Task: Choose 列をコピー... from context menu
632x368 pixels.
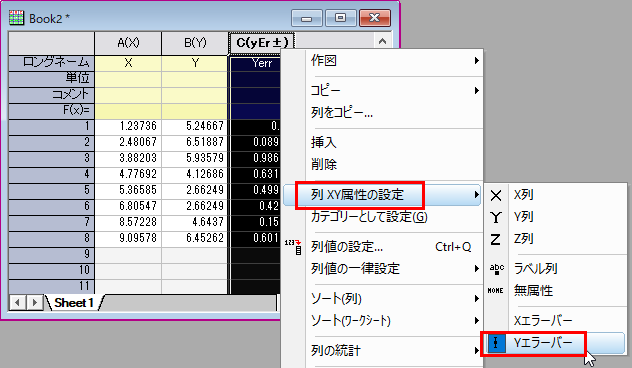Action: point(342,112)
